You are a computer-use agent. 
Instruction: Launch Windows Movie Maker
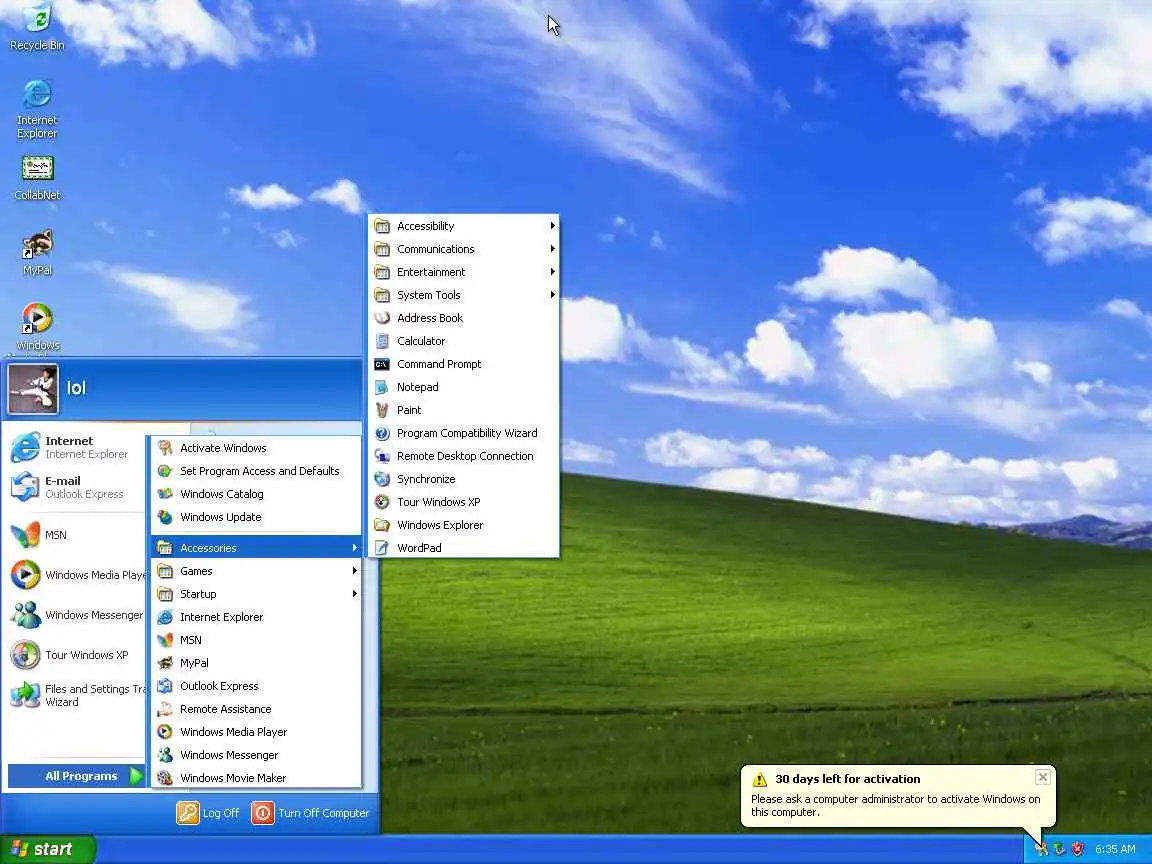(256, 778)
